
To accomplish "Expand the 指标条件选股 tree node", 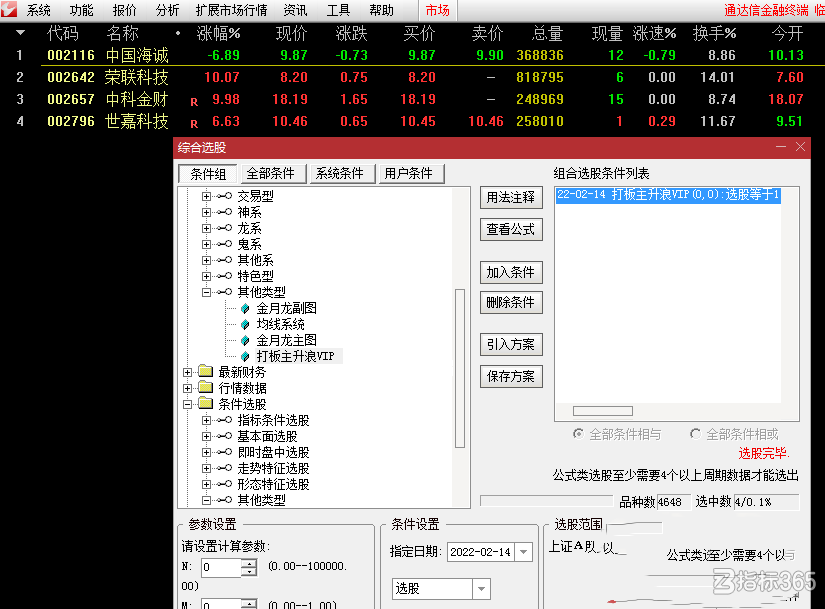I will click(x=206, y=420).
